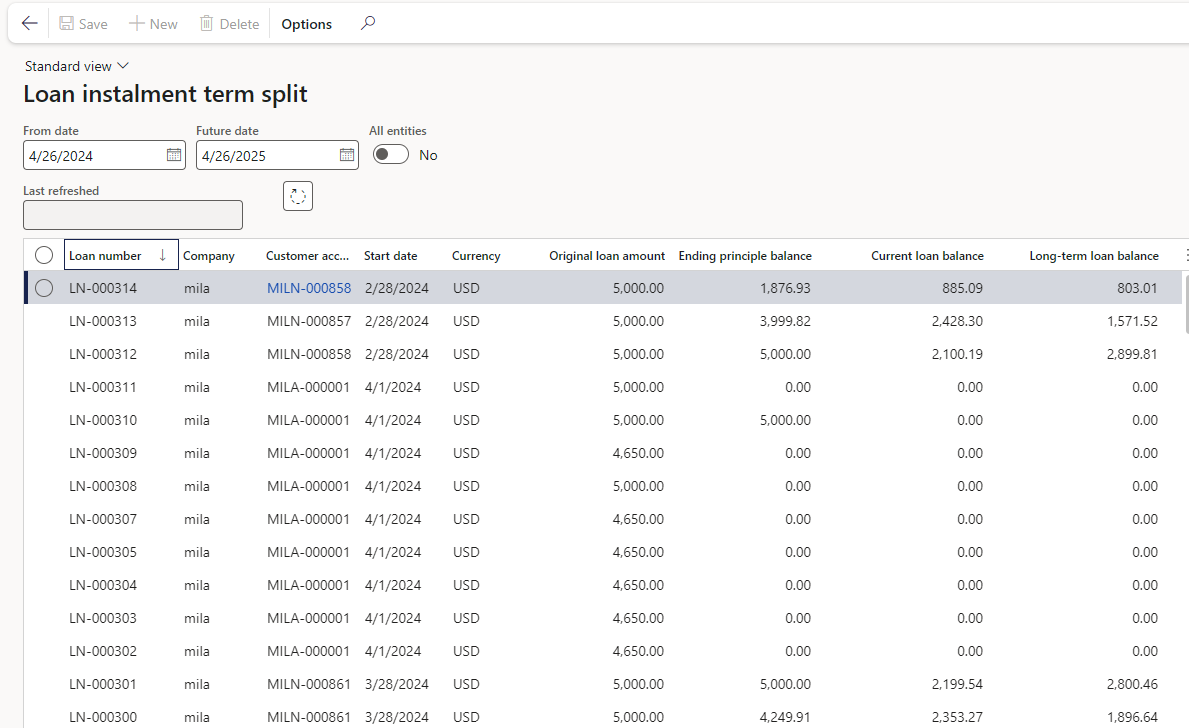
Task: Create a new record with New
Action: point(153,24)
